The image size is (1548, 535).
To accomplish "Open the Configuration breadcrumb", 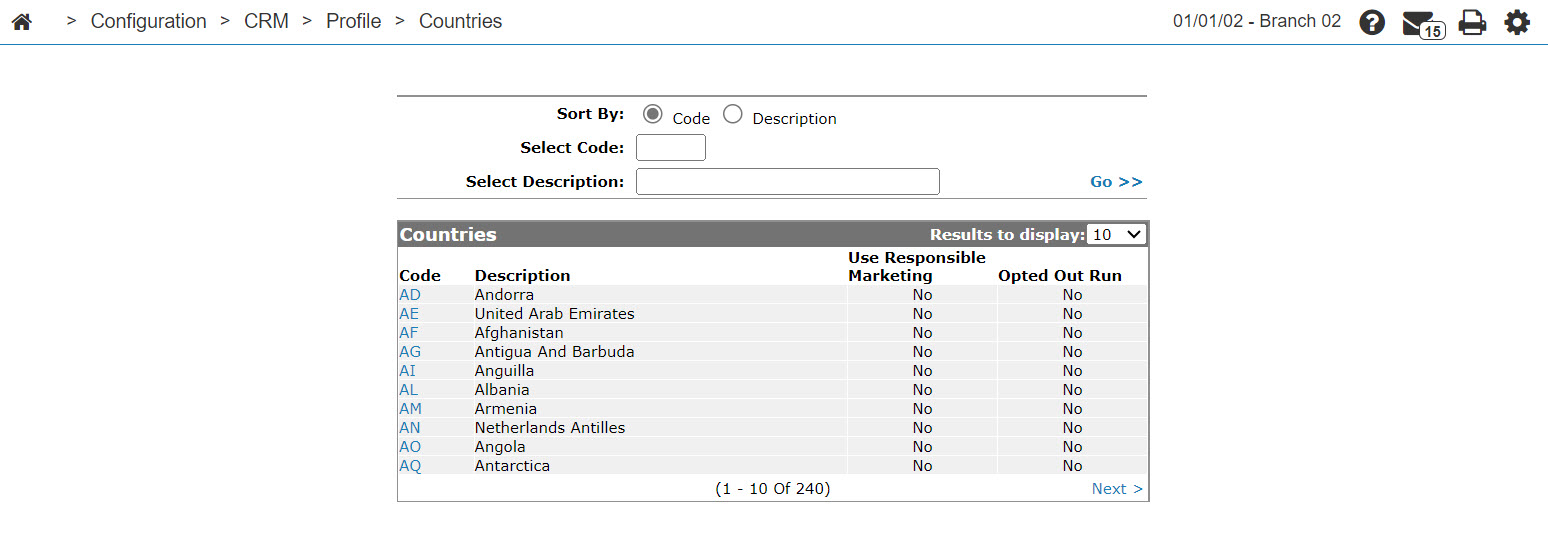I will point(148,21).
